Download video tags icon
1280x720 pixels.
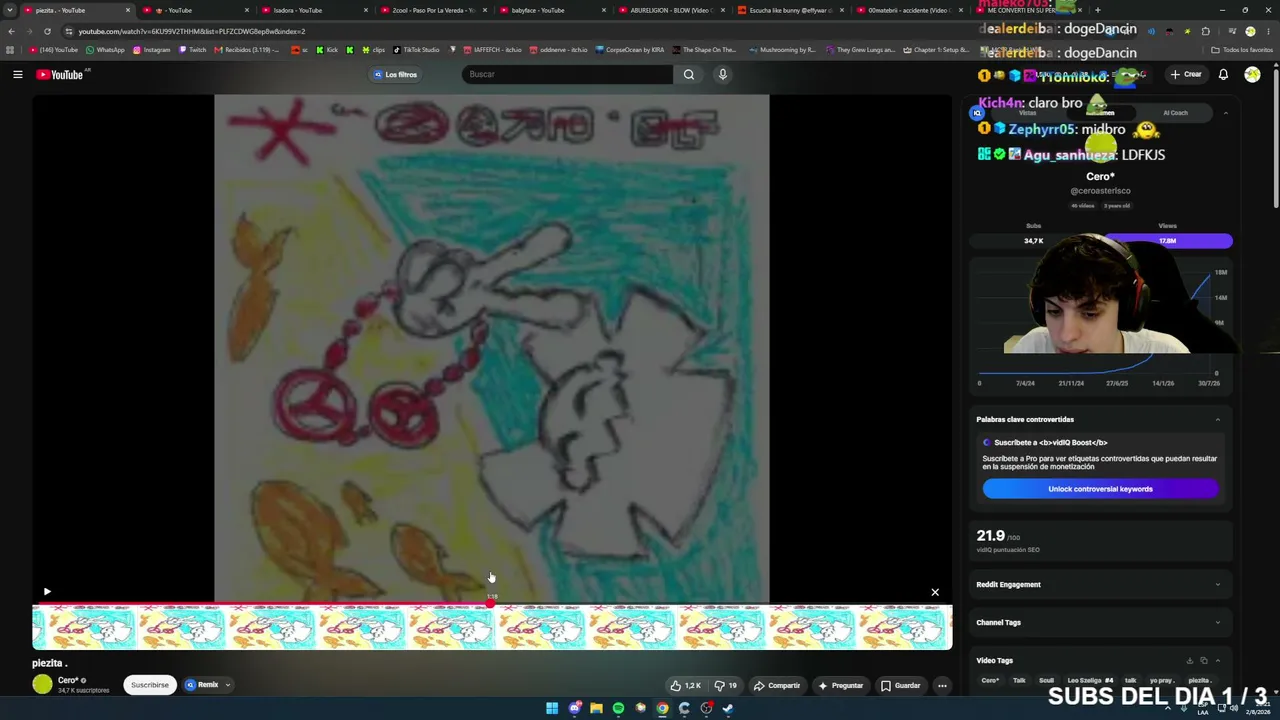(x=1189, y=660)
